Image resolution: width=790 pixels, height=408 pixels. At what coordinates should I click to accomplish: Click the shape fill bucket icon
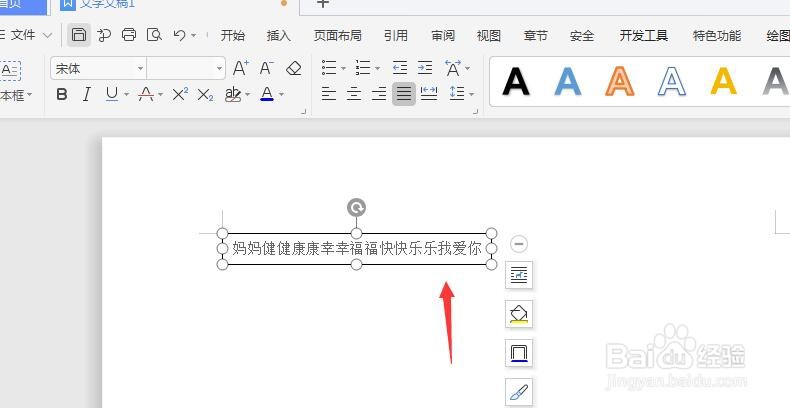519,314
